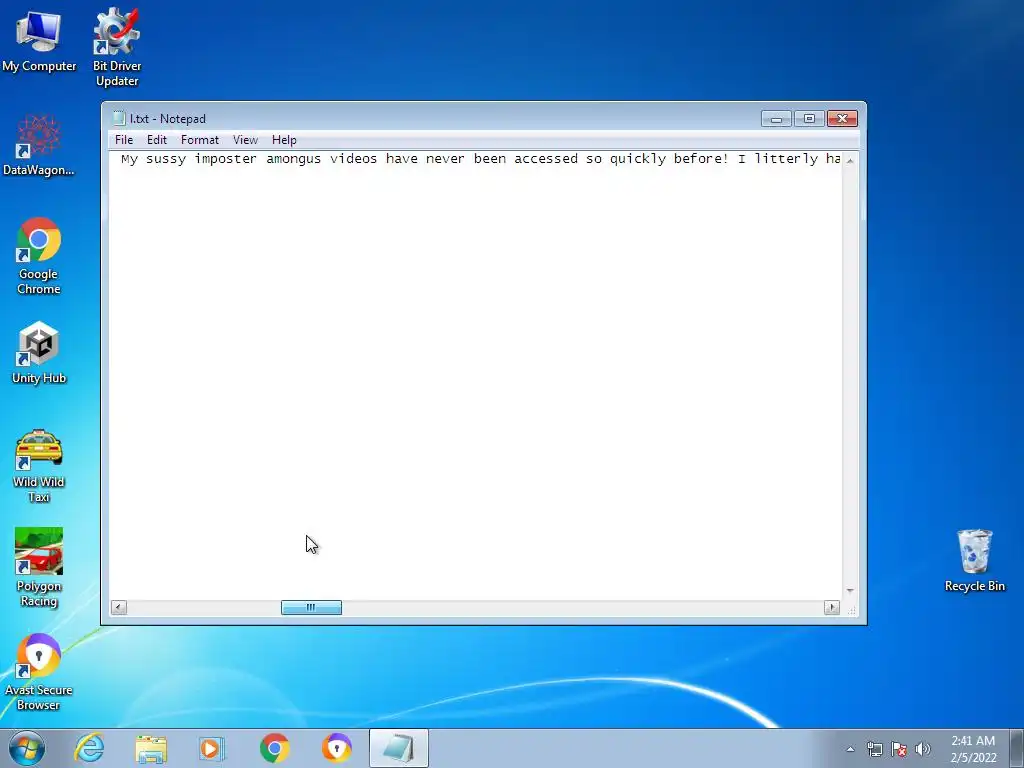This screenshot has width=1024, height=768.
Task: Select the My Computer desktop icon
Action: pos(39,42)
